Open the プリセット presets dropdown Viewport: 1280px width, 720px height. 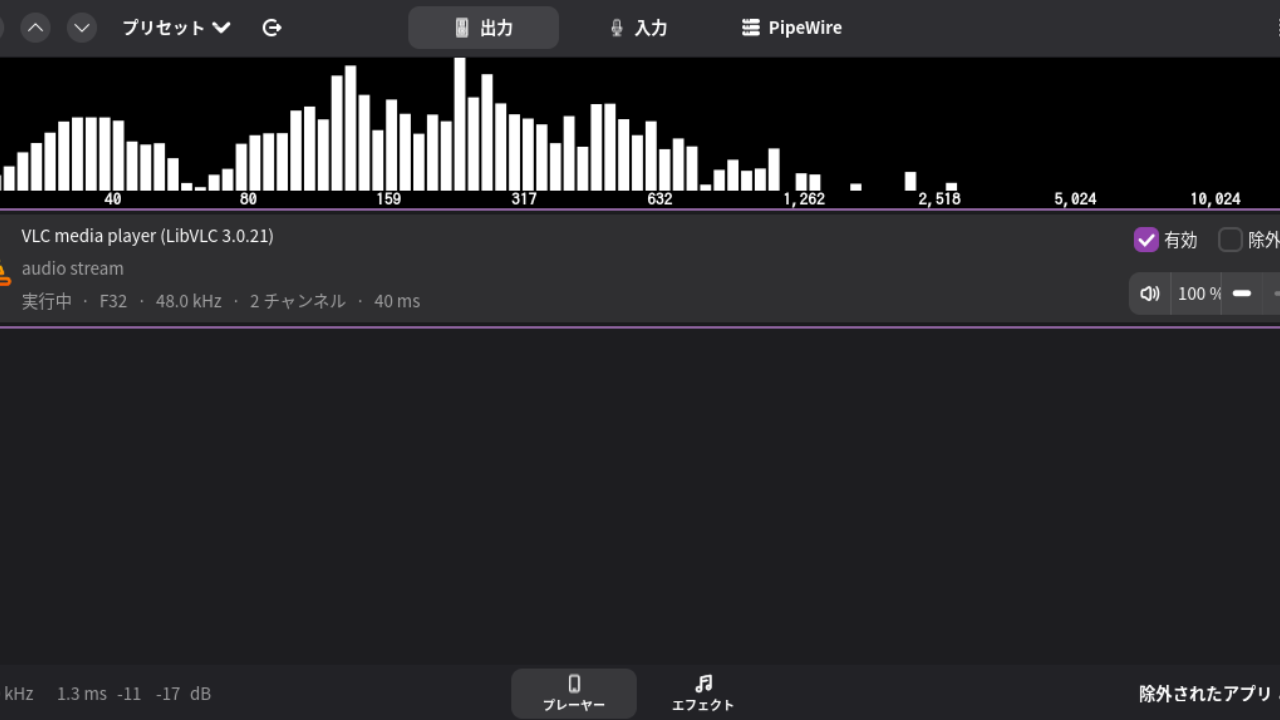pyautogui.click(x=176, y=28)
